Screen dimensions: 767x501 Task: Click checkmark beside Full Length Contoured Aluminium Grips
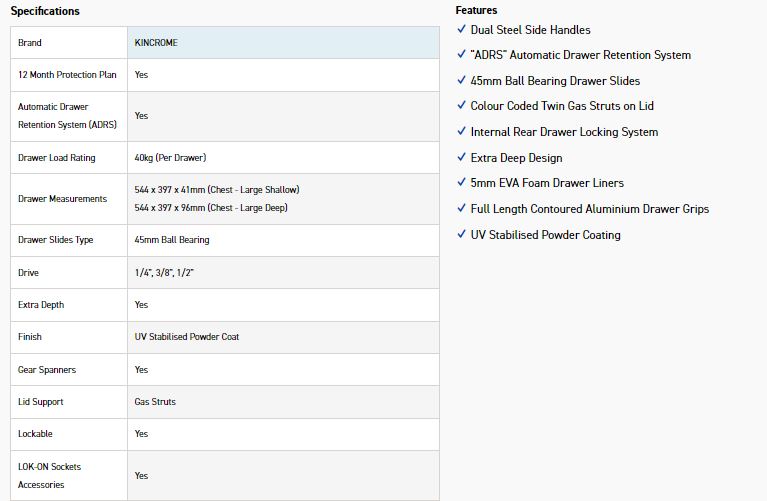(461, 209)
